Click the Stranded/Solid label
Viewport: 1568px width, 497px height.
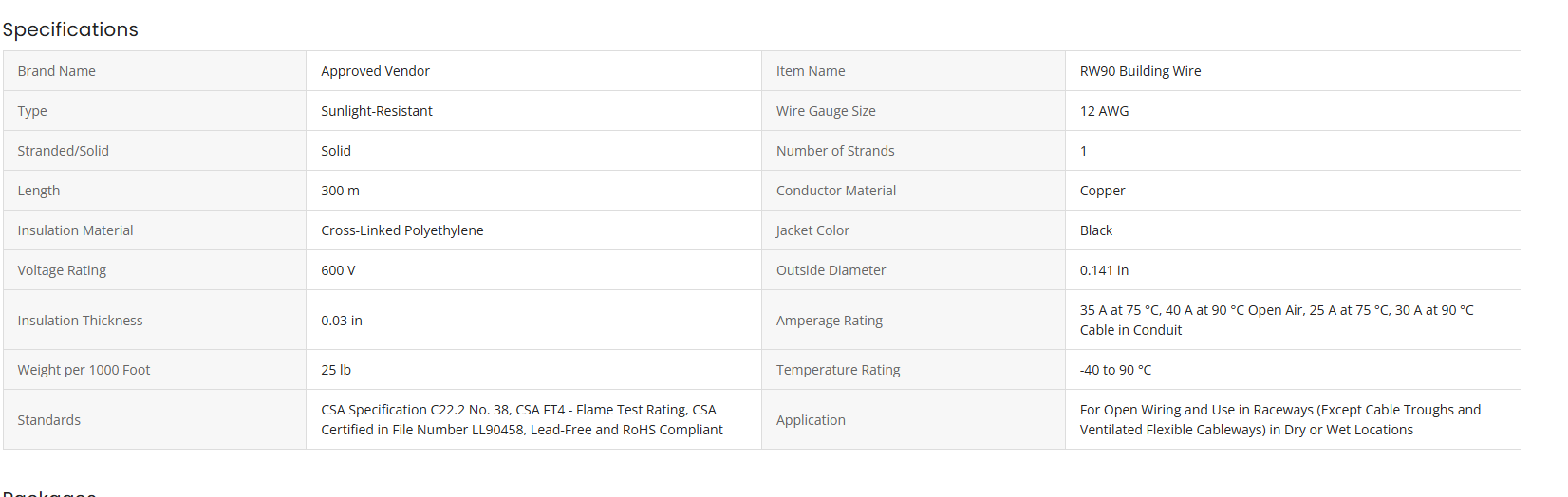pyautogui.click(x=63, y=151)
